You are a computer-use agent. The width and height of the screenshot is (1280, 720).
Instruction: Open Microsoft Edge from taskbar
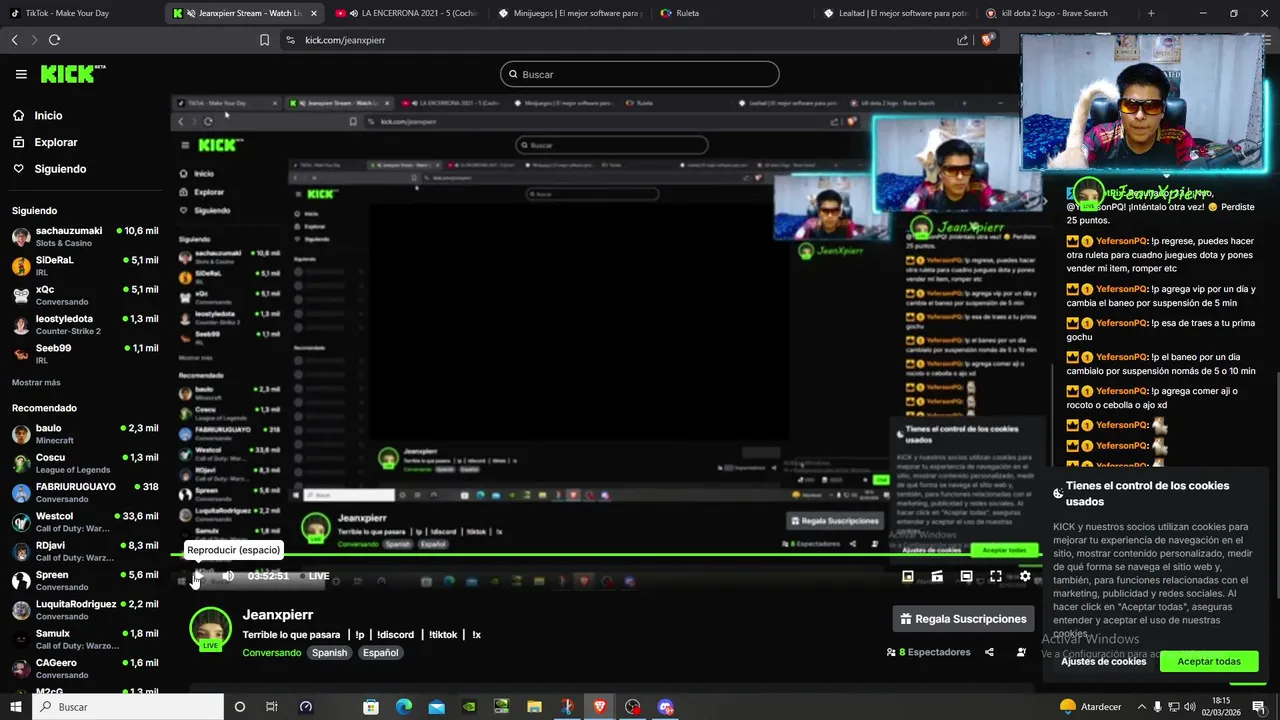403,707
